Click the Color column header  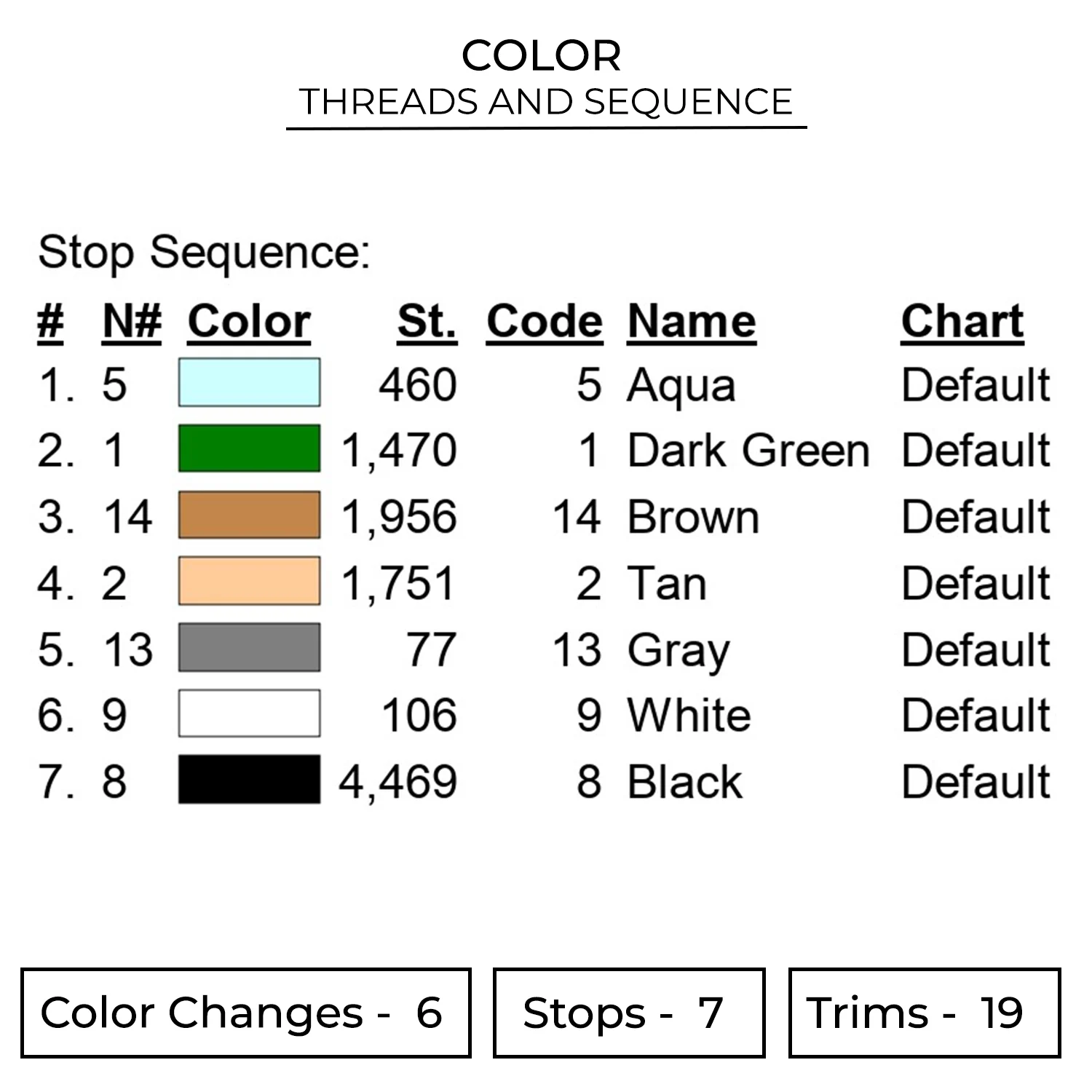click(x=249, y=321)
